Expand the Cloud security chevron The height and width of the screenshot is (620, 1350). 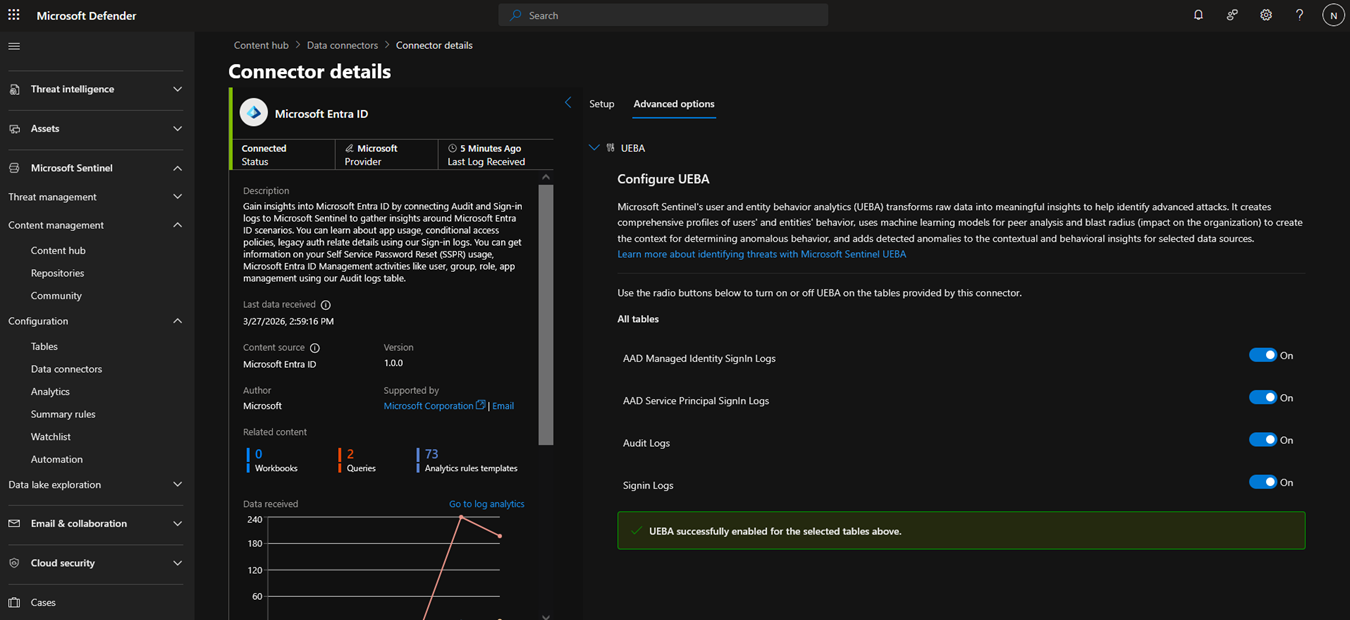(x=177, y=563)
